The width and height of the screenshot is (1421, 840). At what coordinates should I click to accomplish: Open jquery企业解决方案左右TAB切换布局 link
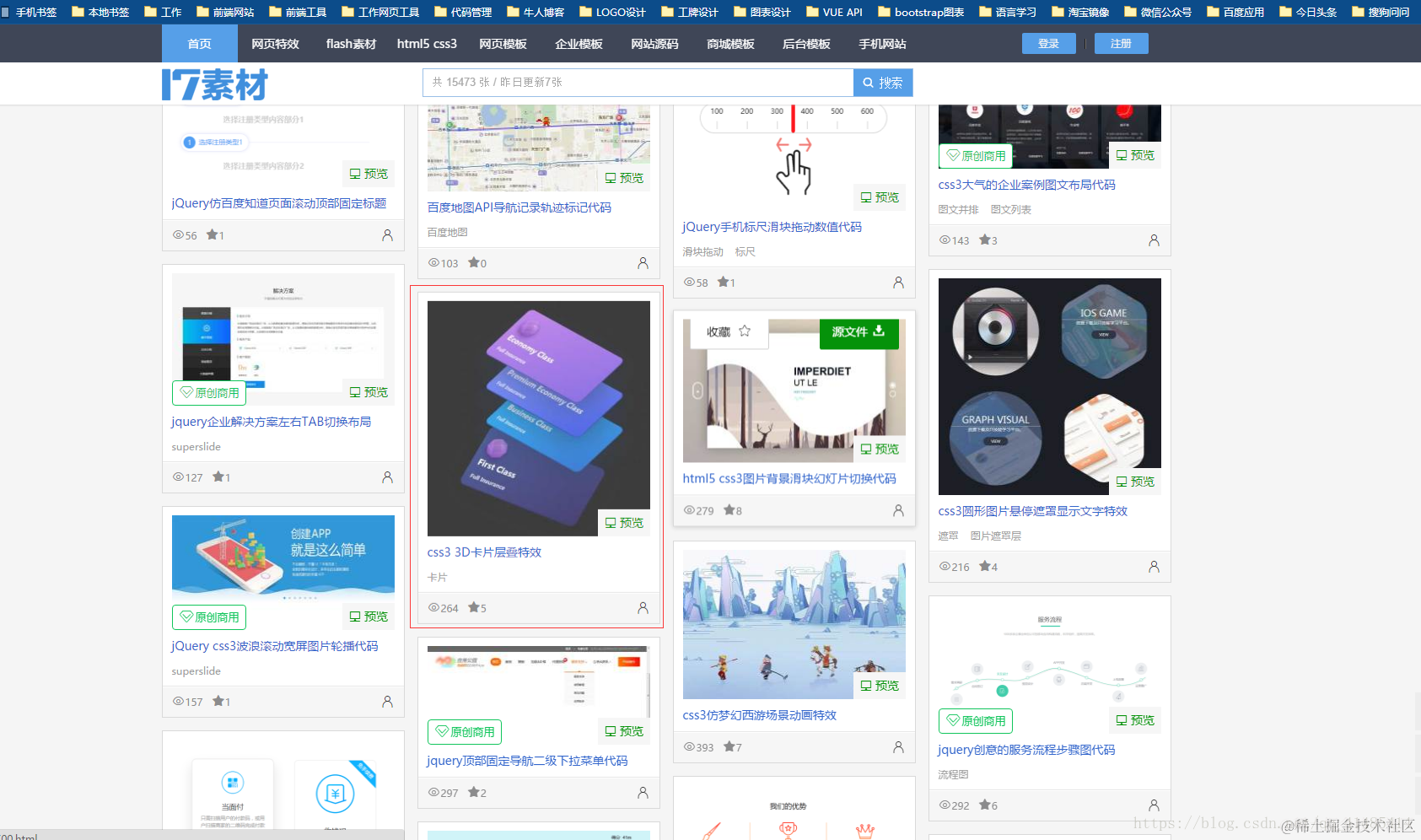(271, 422)
